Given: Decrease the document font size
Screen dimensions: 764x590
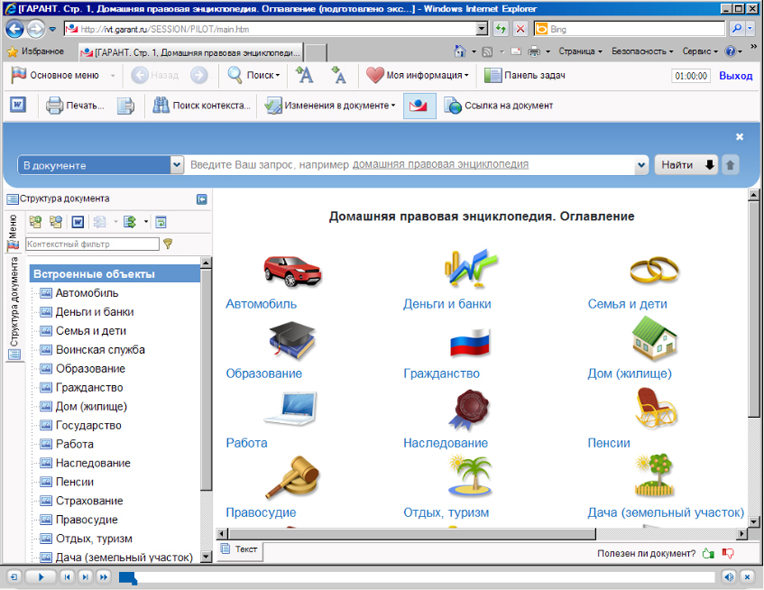Looking at the screenshot, I should [338, 75].
